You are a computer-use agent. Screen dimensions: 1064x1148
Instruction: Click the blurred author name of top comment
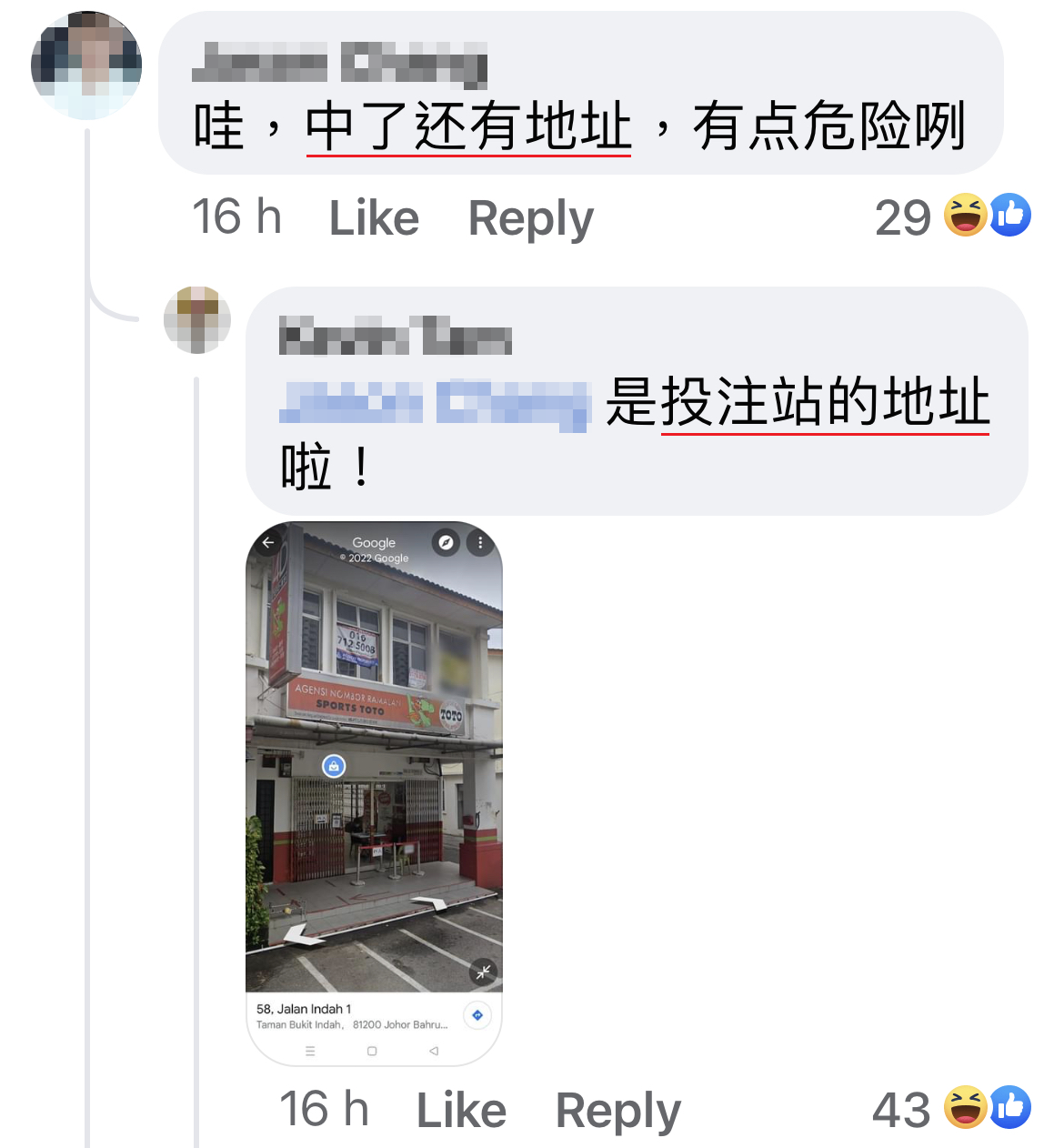(x=340, y=65)
